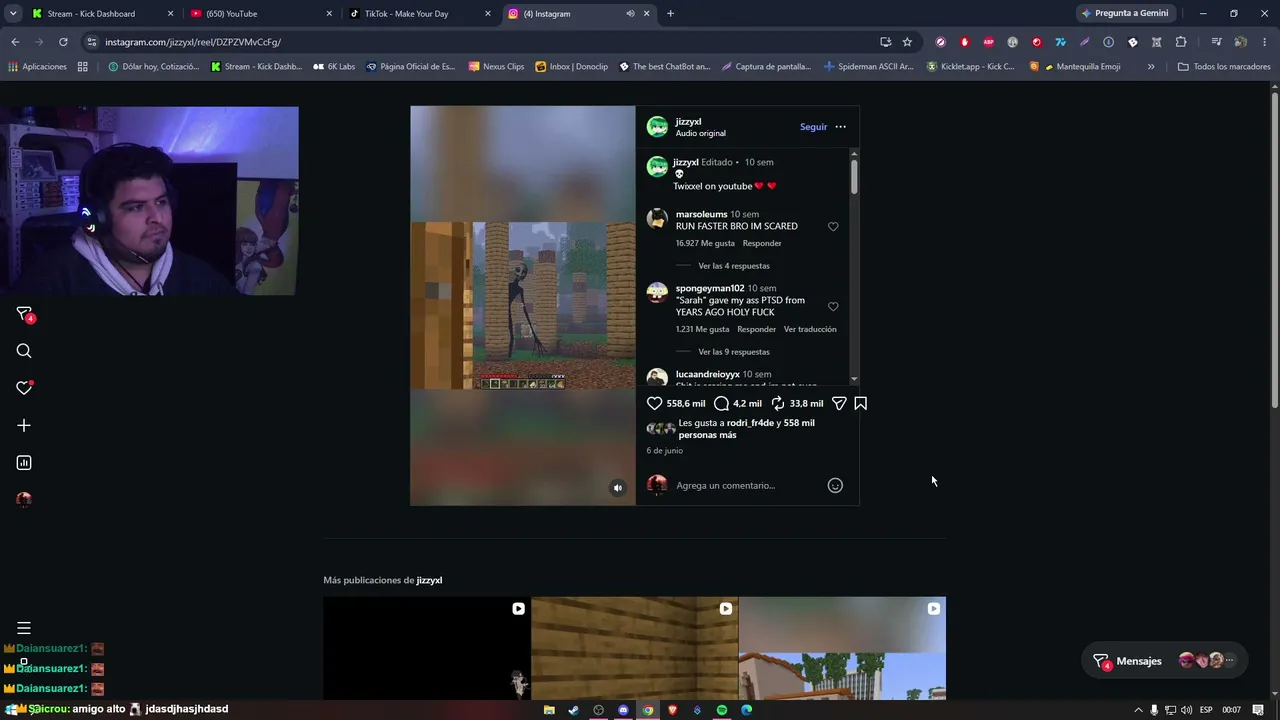Open the rodri_fr4de profile from likes line
The width and height of the screenshot is (1280, 720).
(750, 423)
